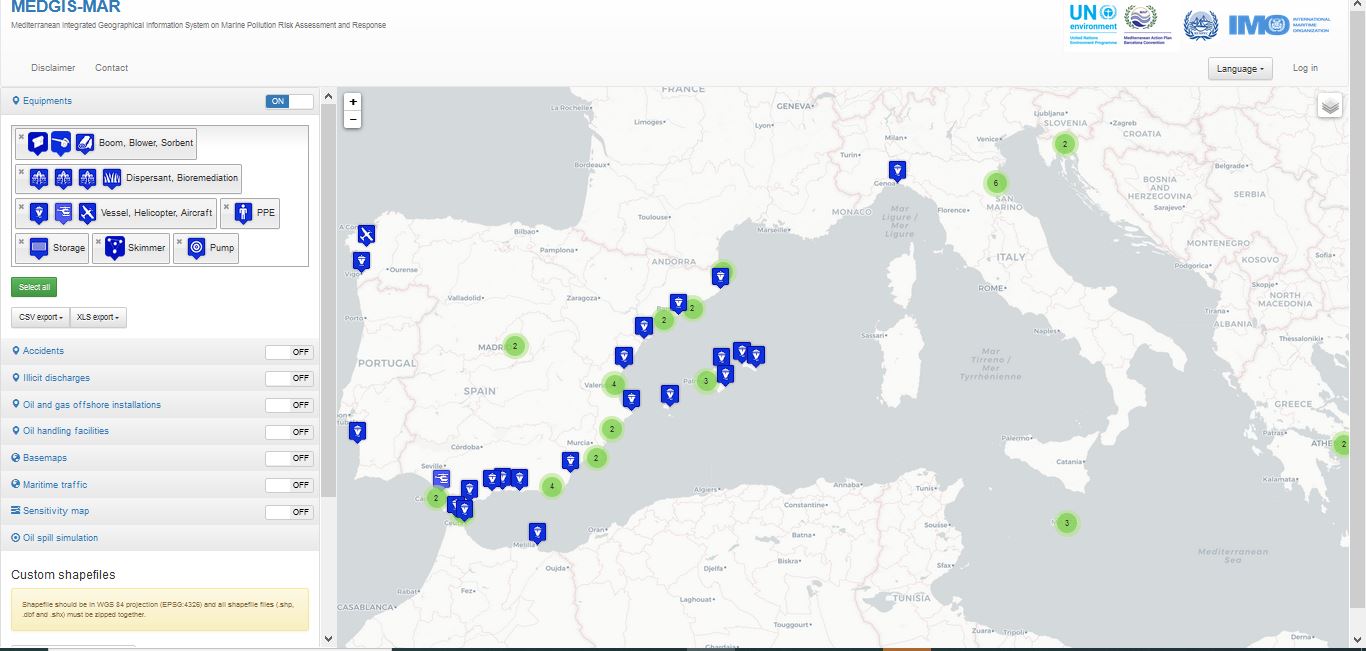The height and width of the screenshot is (651, 1366).
Task: Expand the XLS export dropdown
Action: [x=98, y=317]
